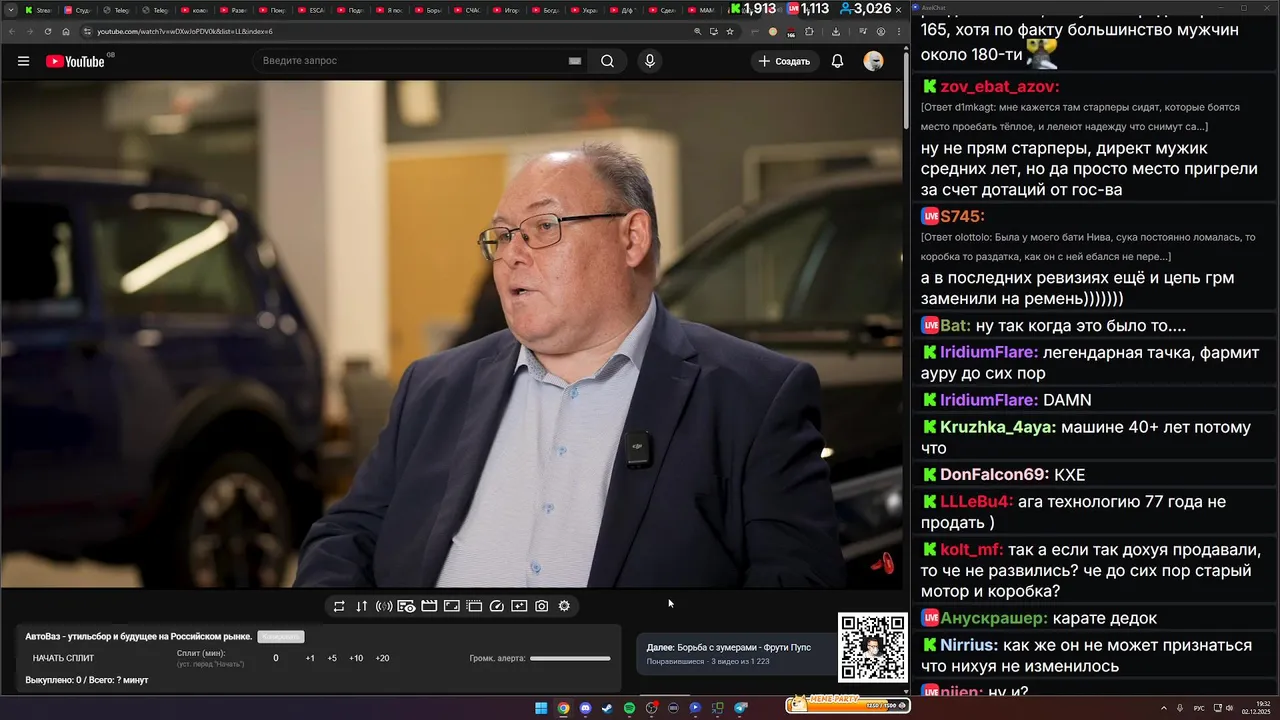
Task: Go to the YouTube home logo
Action: [x=75, y=61]
